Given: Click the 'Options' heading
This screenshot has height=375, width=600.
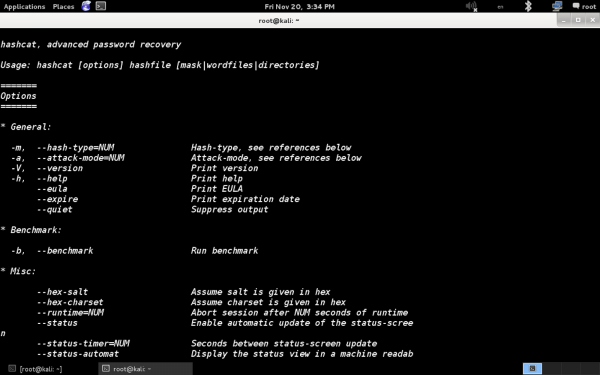Looking at the screenshot, I should pos(18,96).
